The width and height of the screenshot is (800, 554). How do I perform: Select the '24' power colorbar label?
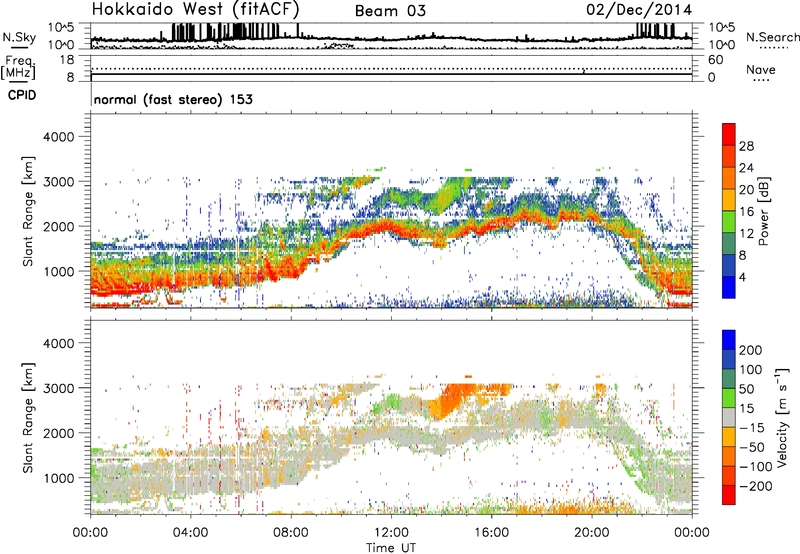(746, 168)
